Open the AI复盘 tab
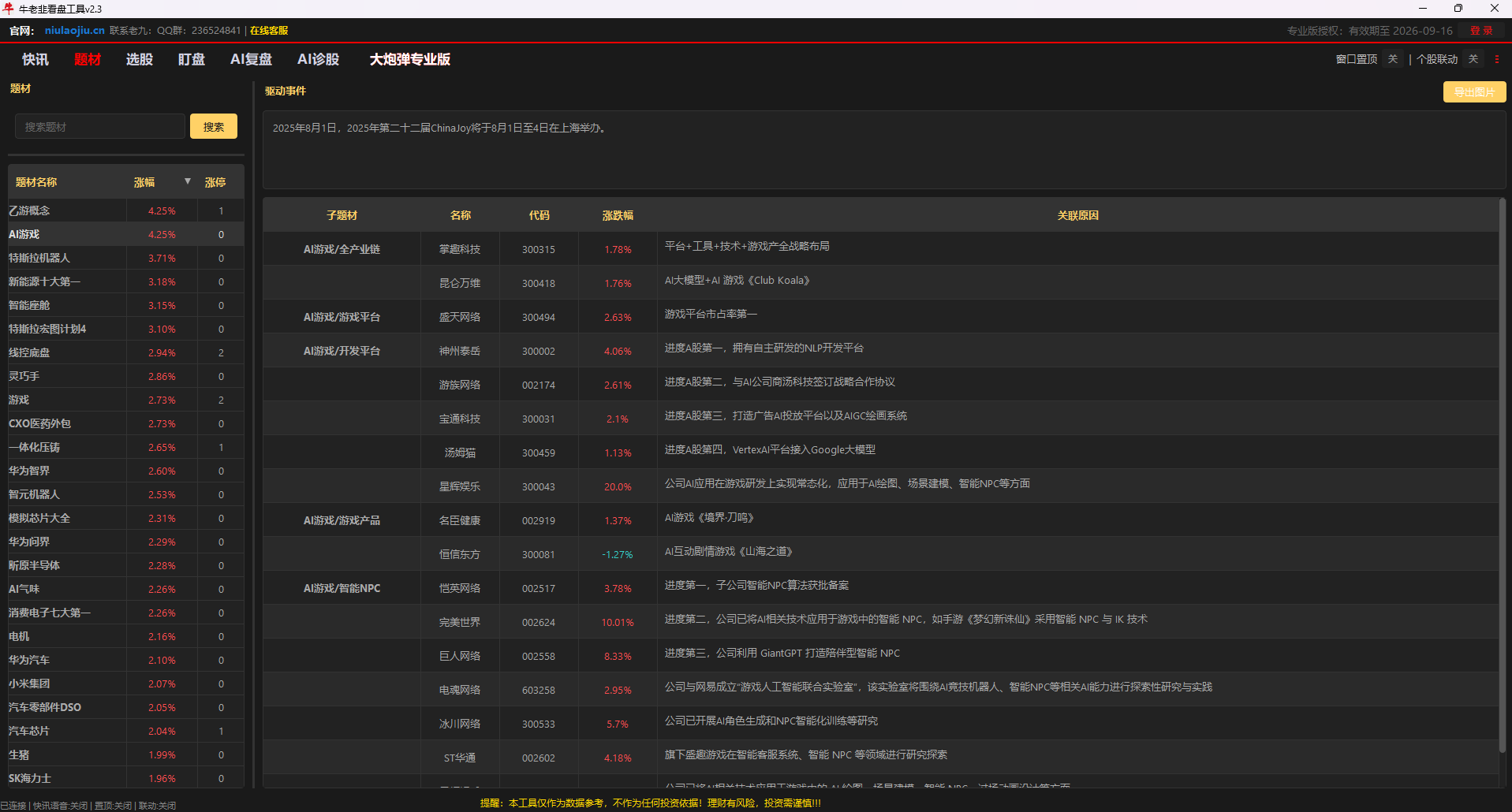The height and width of the screenshot is (812, 1512). [251, 59]
